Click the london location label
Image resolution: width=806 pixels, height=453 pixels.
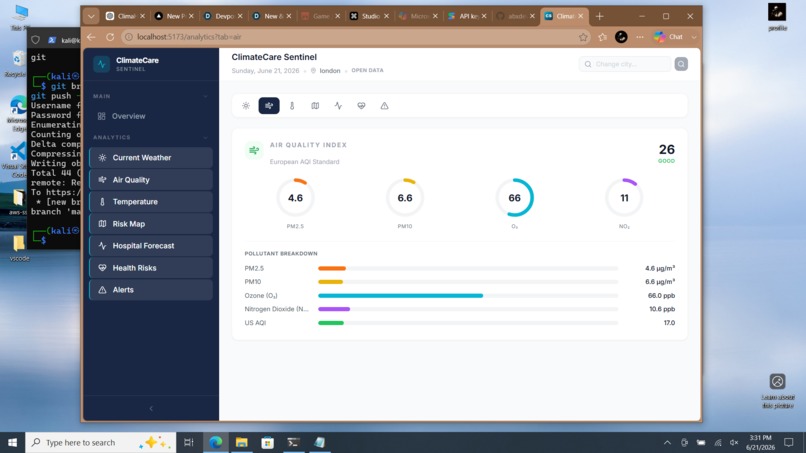(x=330, y=71)
